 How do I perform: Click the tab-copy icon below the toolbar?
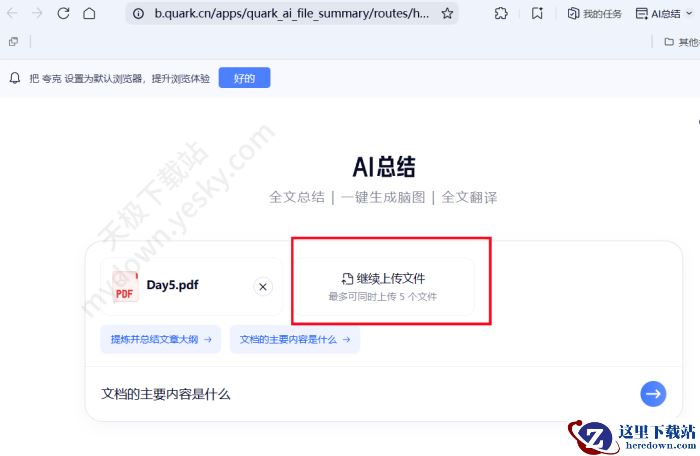tap(13, 42)
